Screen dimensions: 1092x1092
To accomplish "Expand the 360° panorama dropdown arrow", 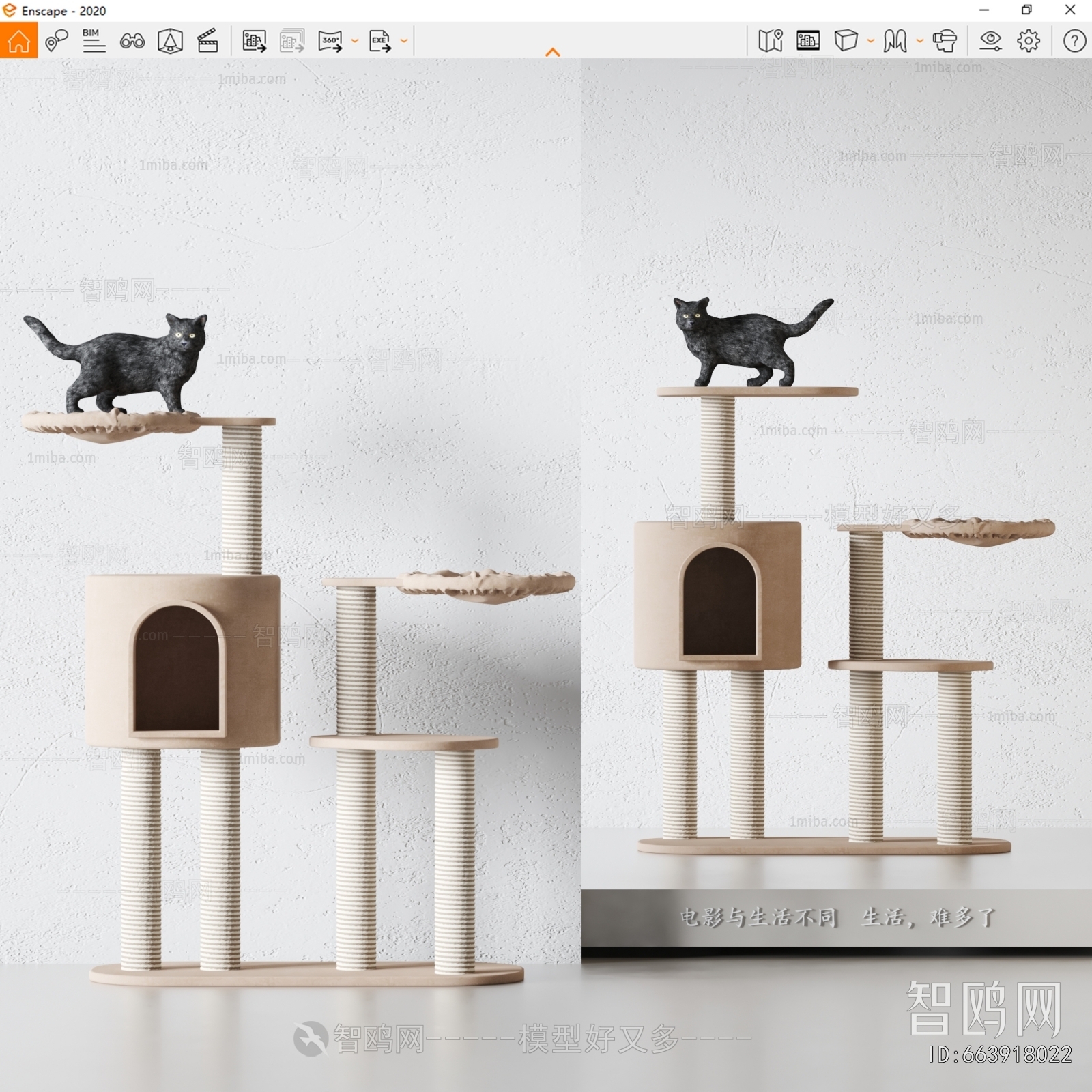I will 355,41.
